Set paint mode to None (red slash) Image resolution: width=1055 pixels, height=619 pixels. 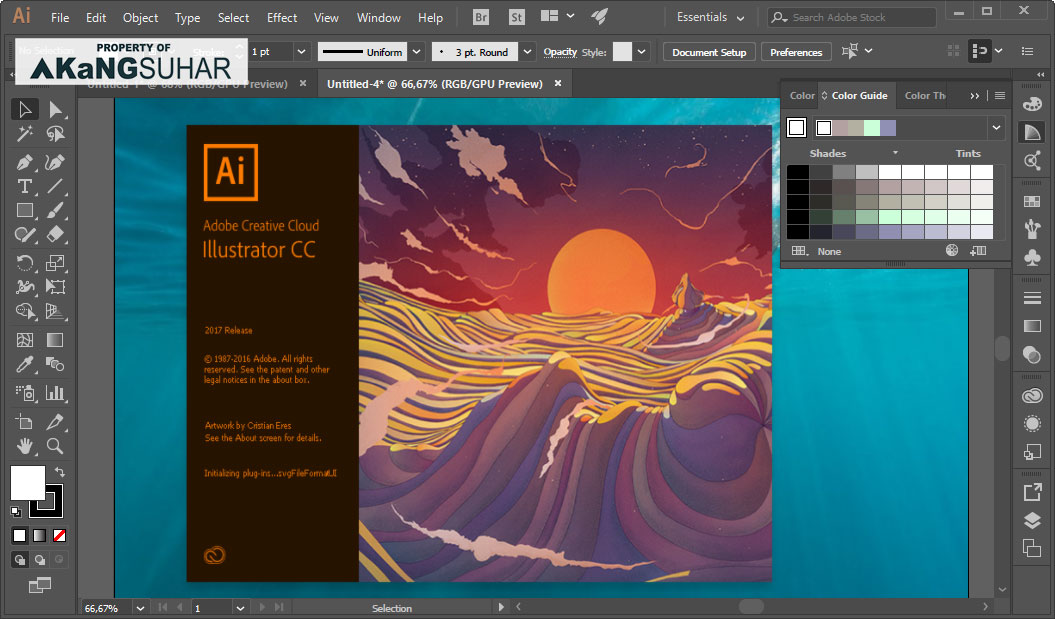point(59,535)
